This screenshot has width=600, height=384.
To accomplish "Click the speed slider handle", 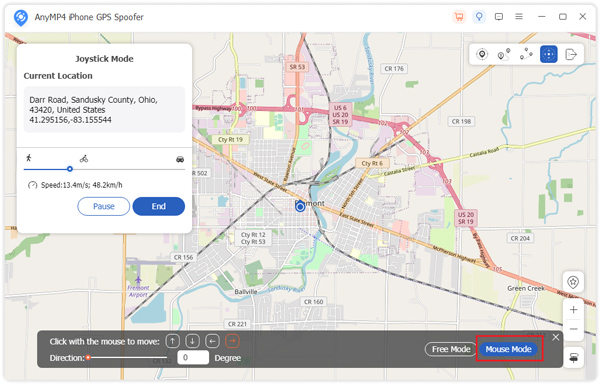I will point(70,169).
